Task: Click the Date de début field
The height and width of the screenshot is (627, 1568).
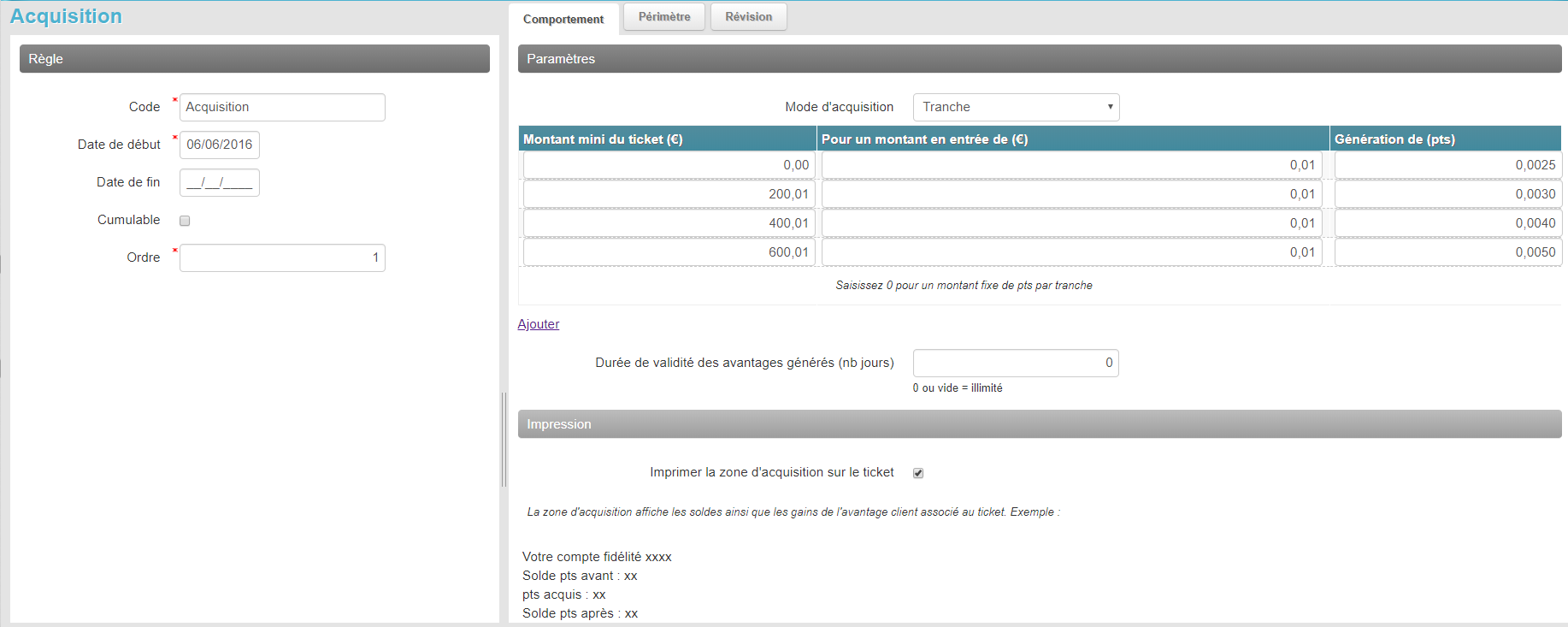Action: [x=220, y=145]
